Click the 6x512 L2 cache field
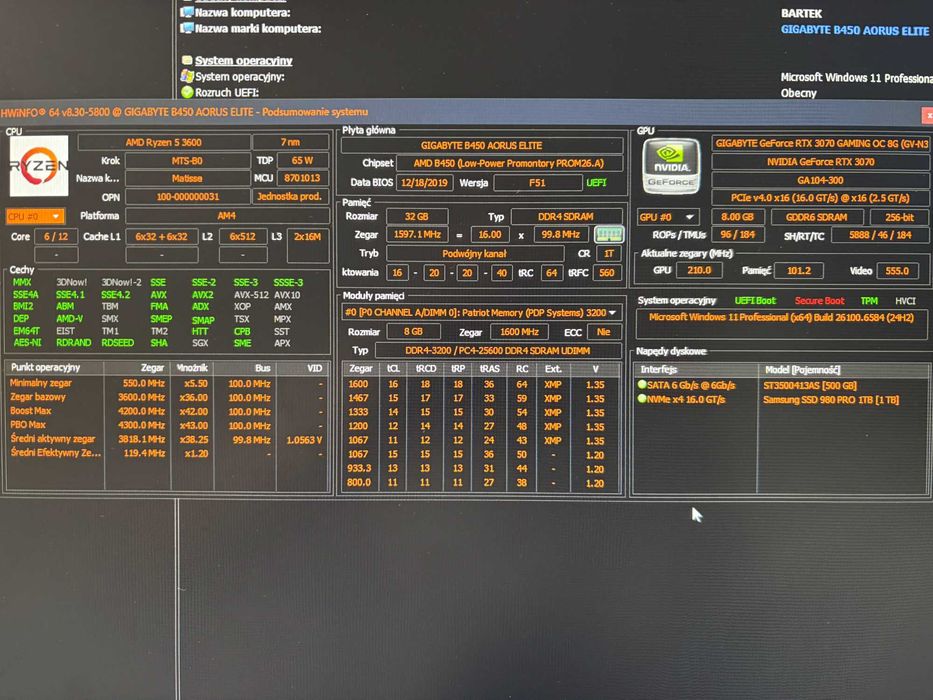Image resolution: width=933 pixels, height=700 pixels. pyautogui.click(x=242, y=236)
